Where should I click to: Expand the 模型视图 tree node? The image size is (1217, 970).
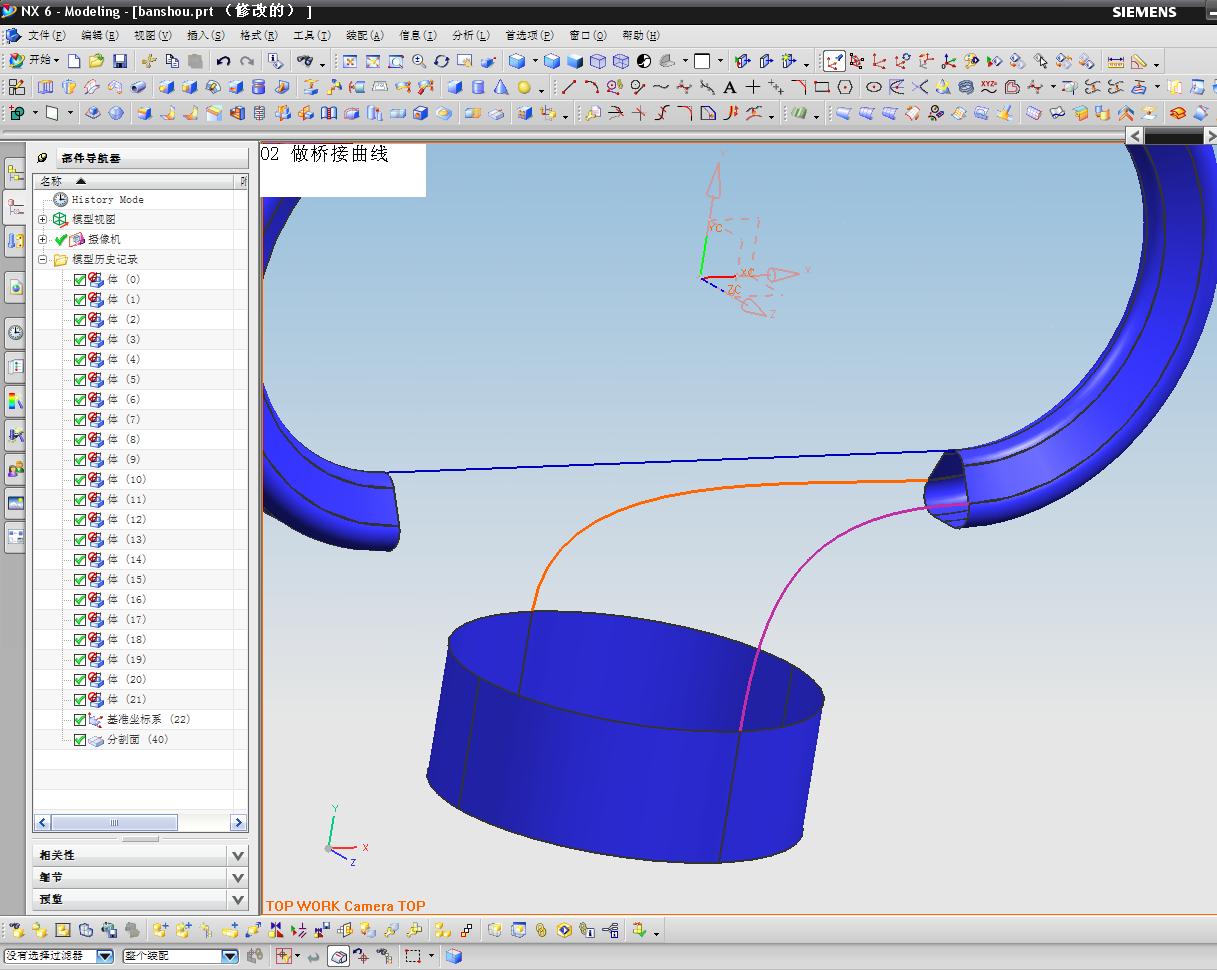tap(43, 219)
